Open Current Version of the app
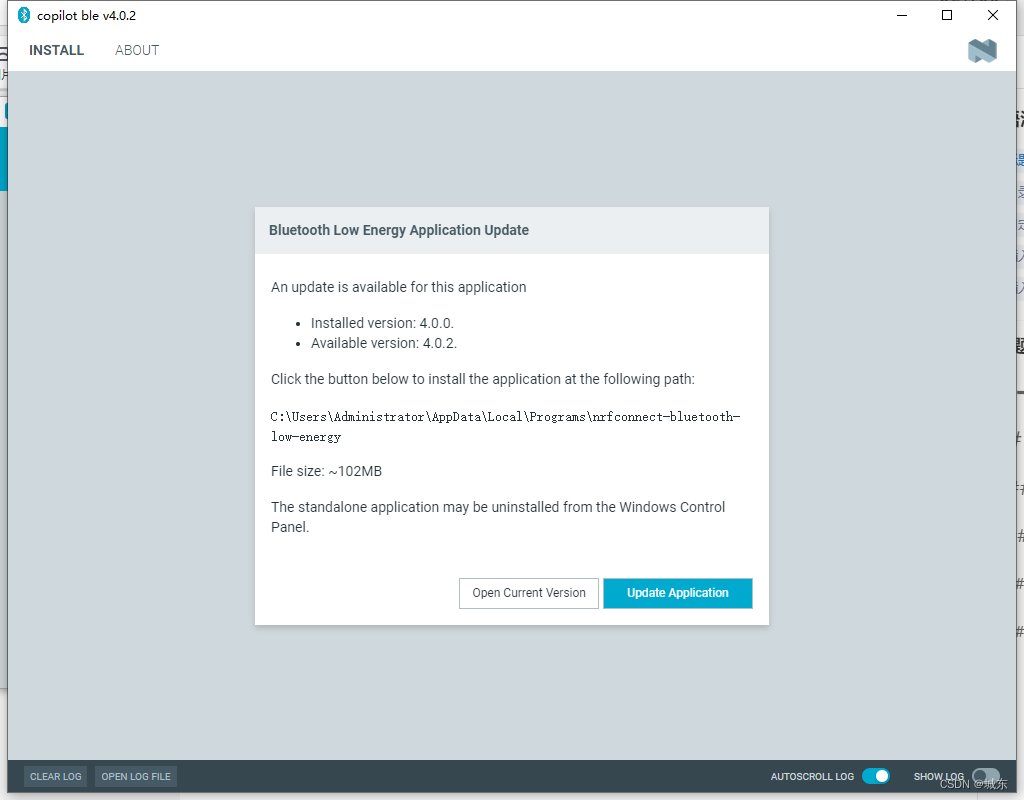The image size is (1024, 800). pyautogui.click(x=528, y=593)
